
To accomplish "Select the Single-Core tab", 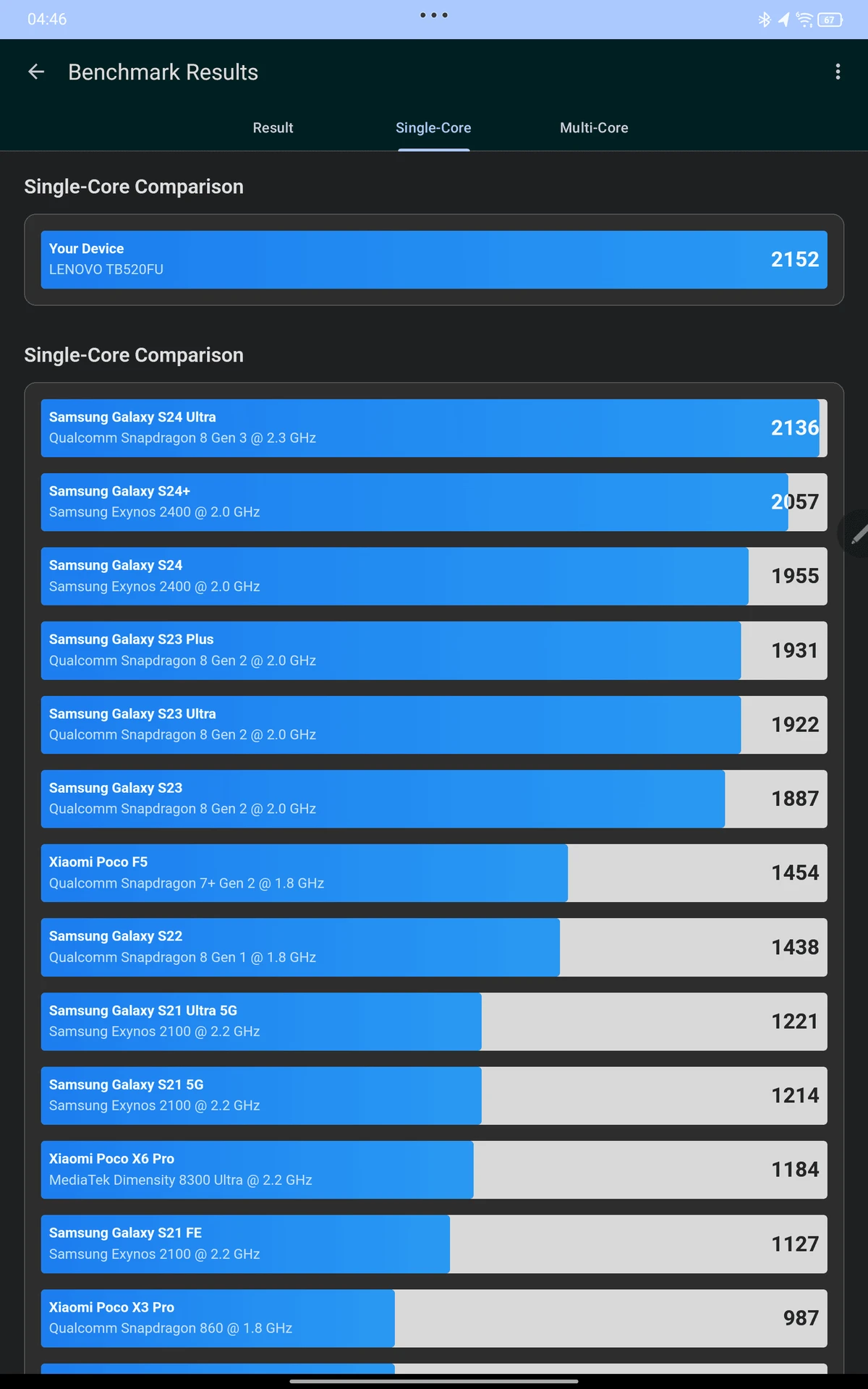I will pos(433,127).
